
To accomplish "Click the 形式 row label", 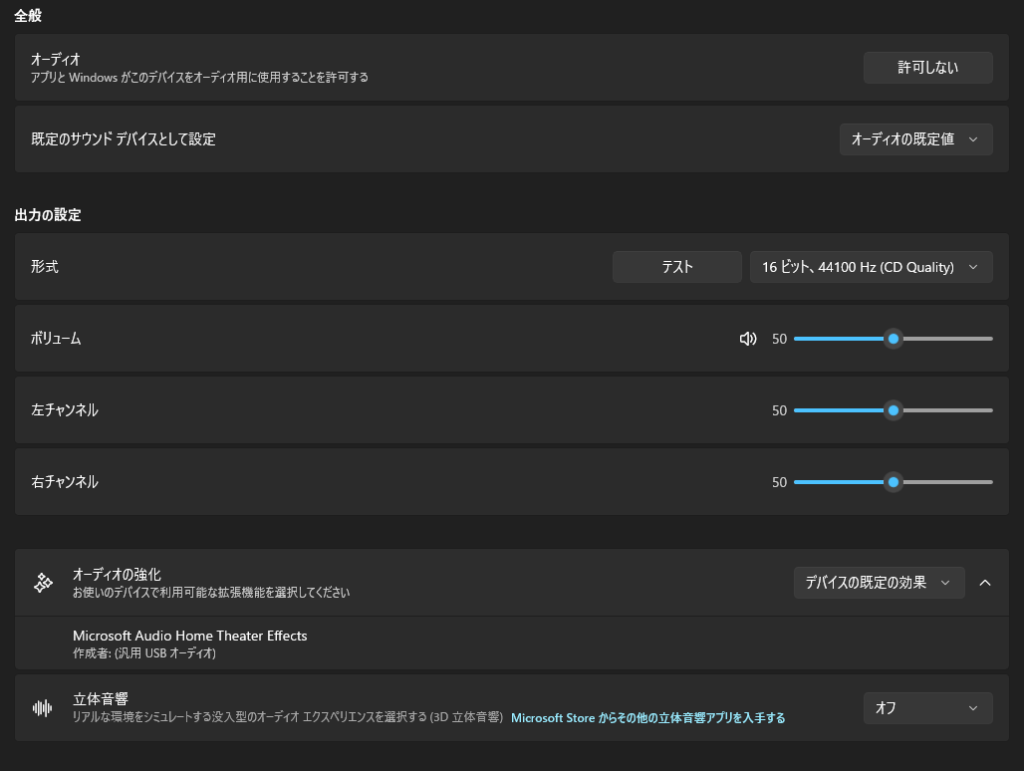I will 44,267.
